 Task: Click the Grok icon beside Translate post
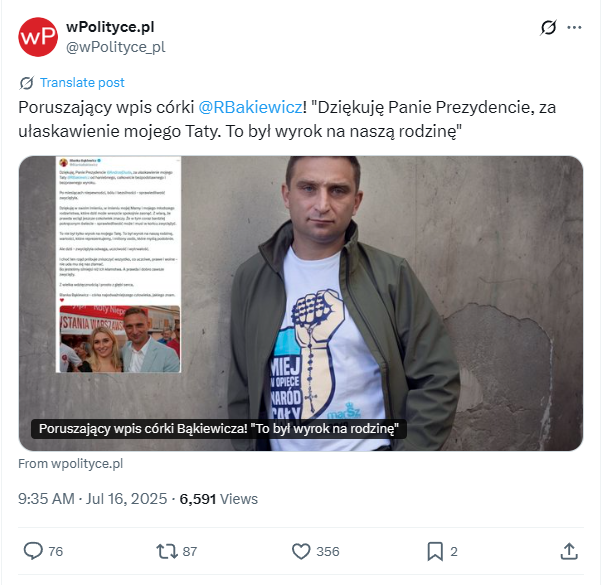point(27,83)
